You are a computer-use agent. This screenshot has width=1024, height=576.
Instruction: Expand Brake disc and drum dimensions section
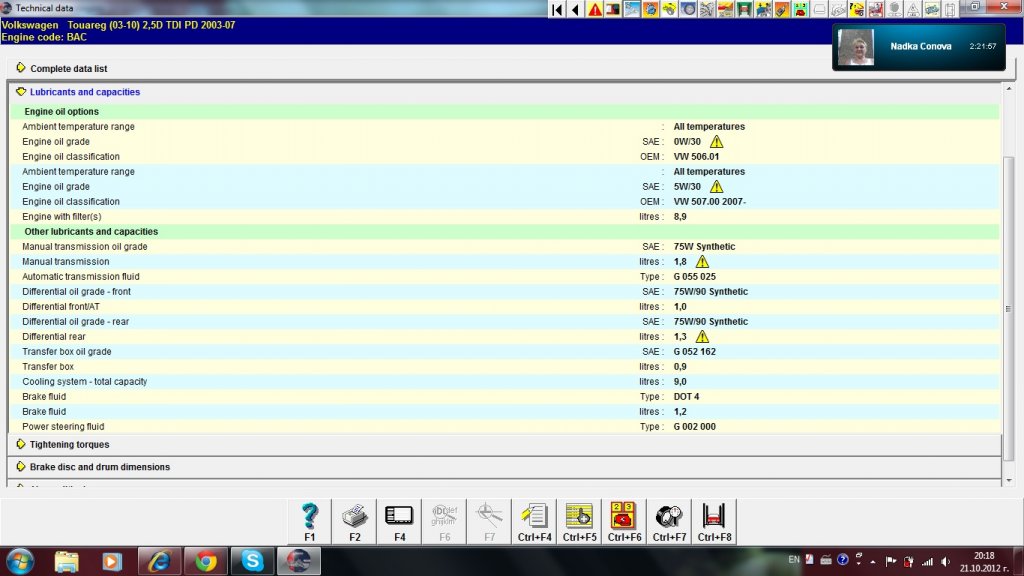(99, 467)
